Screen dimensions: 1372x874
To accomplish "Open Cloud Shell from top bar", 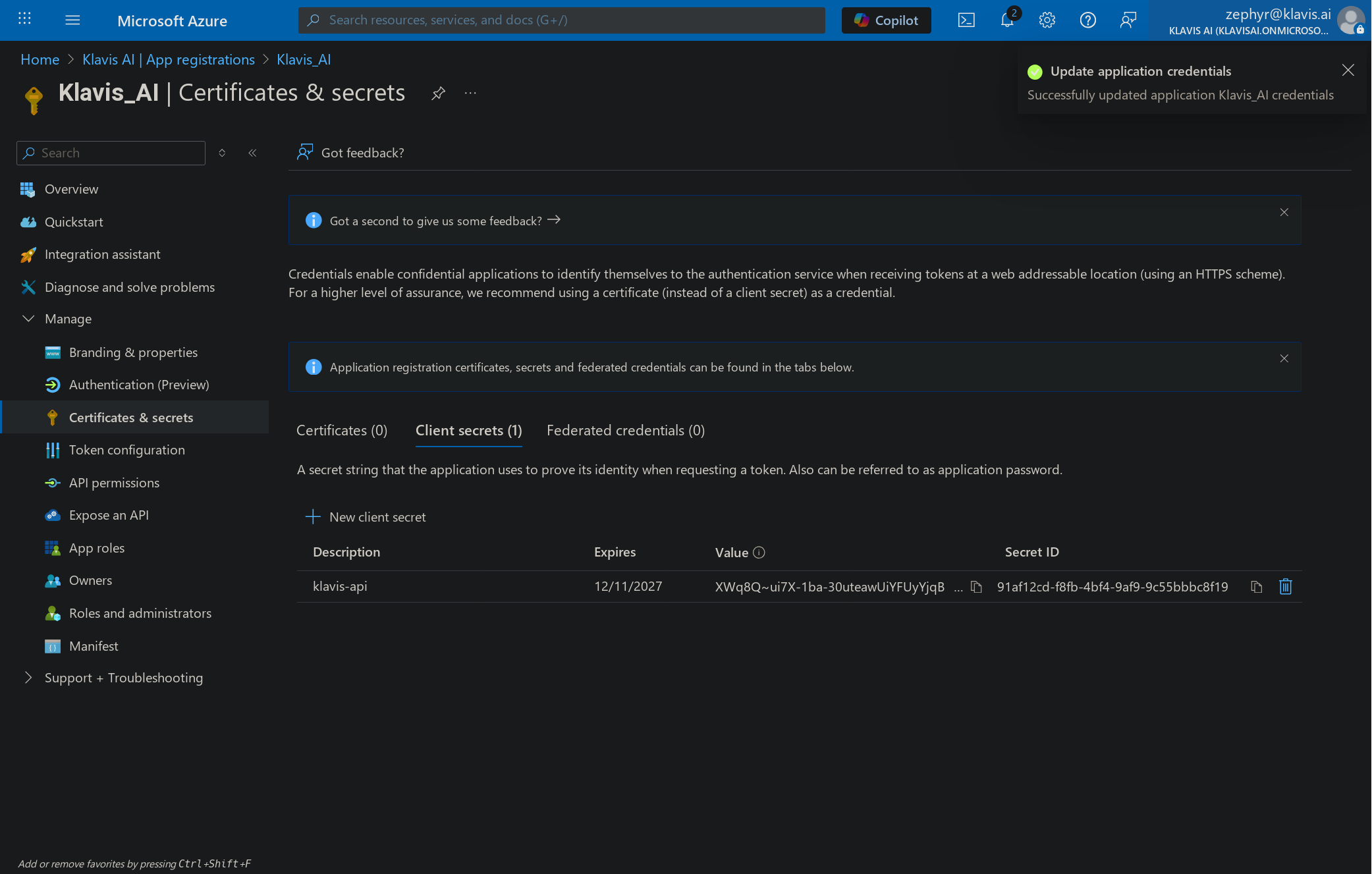I will tap(966, 20).
